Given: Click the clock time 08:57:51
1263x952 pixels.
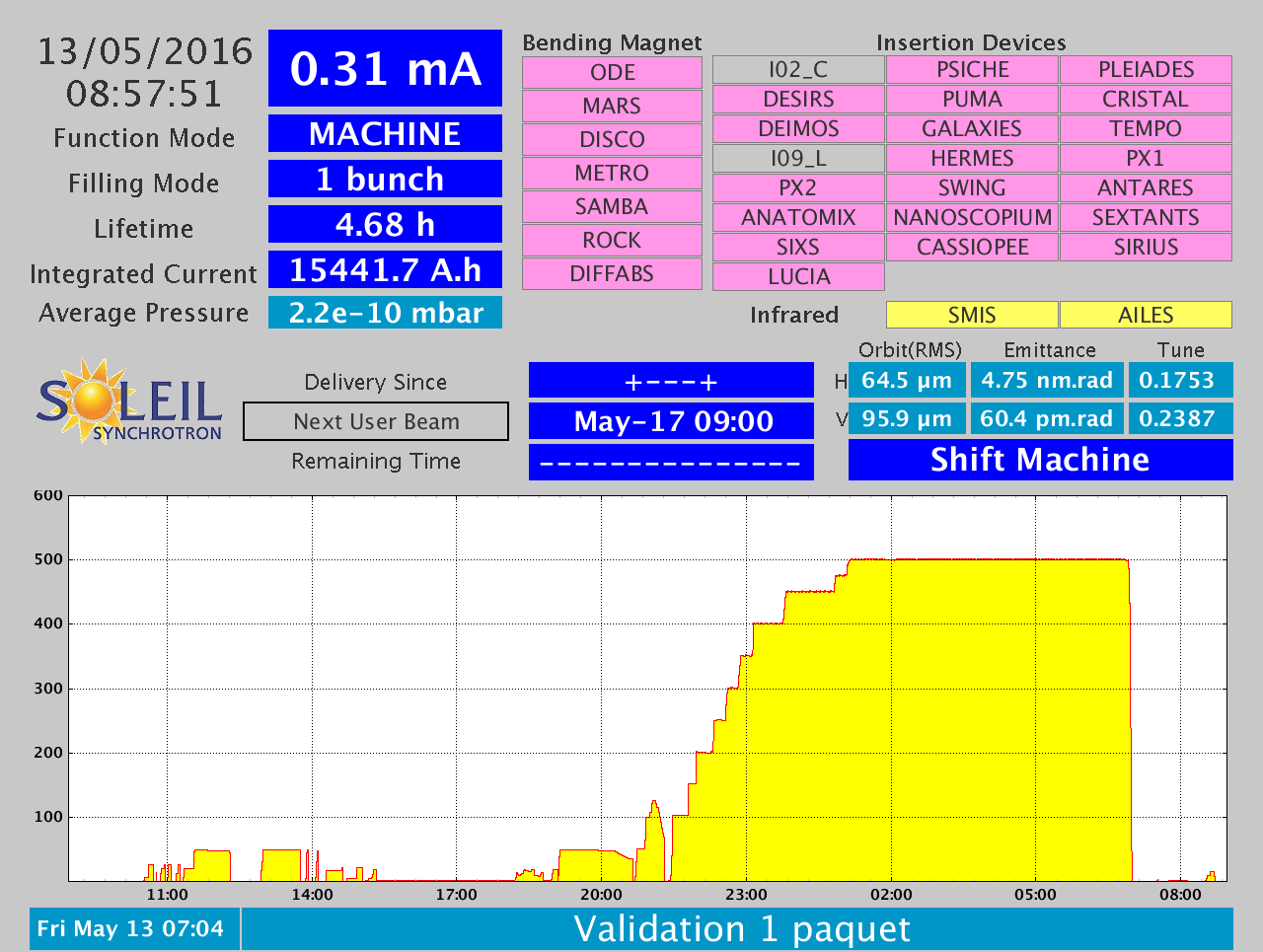Looking at the screenshot, I should (x=145, y=94).
